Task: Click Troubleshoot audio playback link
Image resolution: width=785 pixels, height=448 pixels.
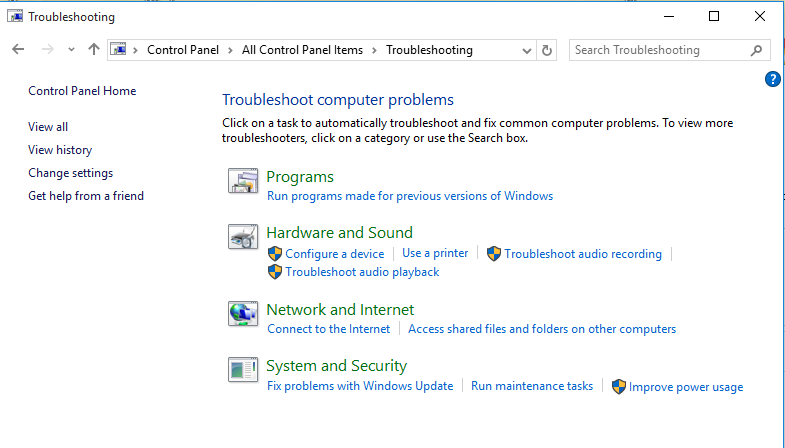Action: 362,272
